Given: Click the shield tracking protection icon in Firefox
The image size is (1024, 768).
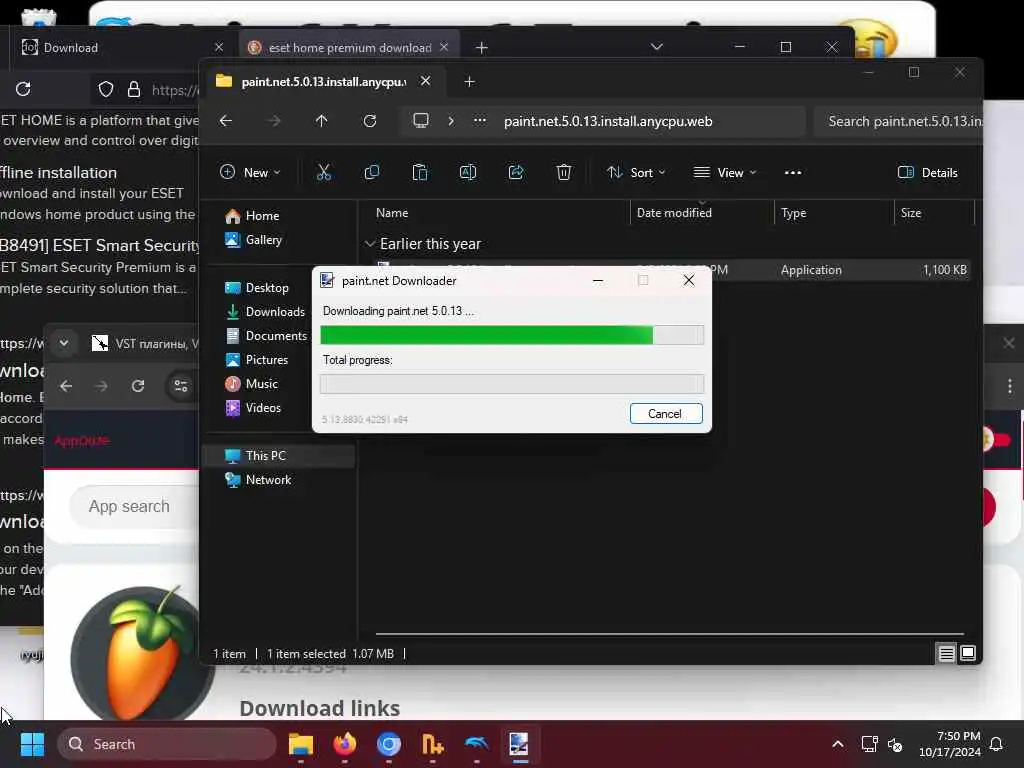Looking at the screenshot, I should pos(105,89).
